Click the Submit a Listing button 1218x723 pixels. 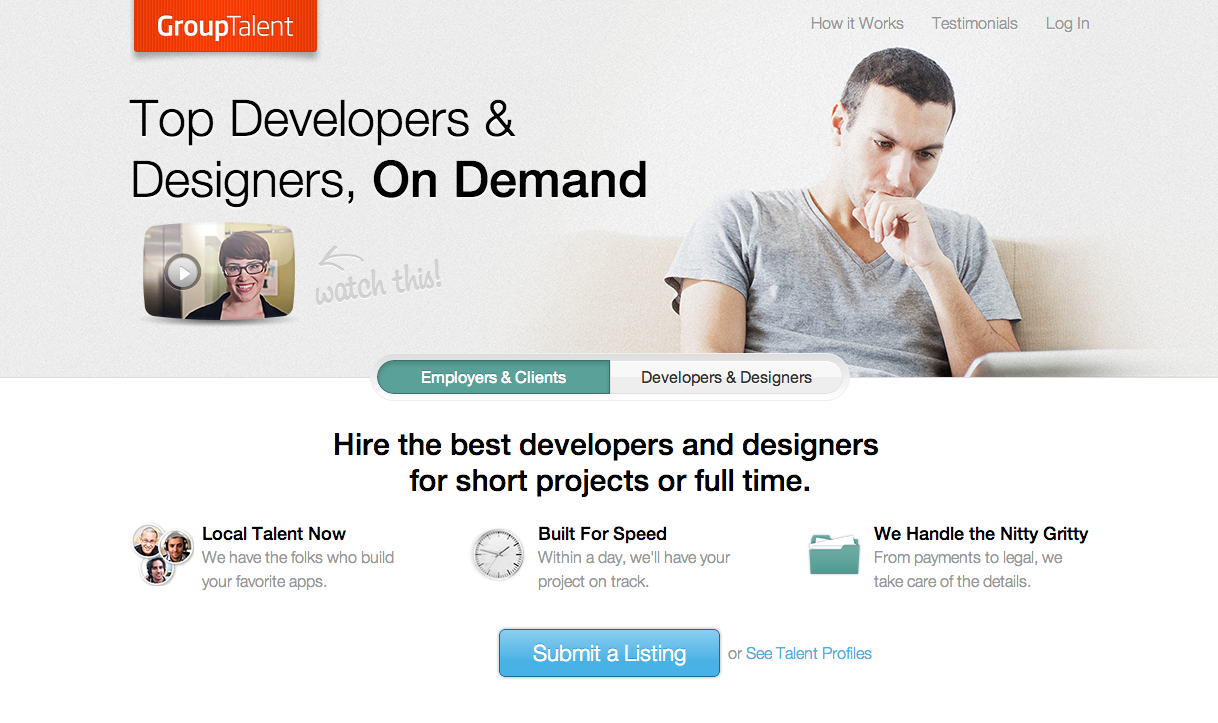(x=609, y=653)
